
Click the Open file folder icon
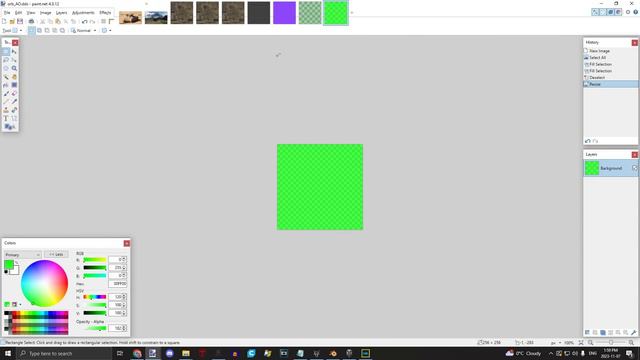coord(12,21)
